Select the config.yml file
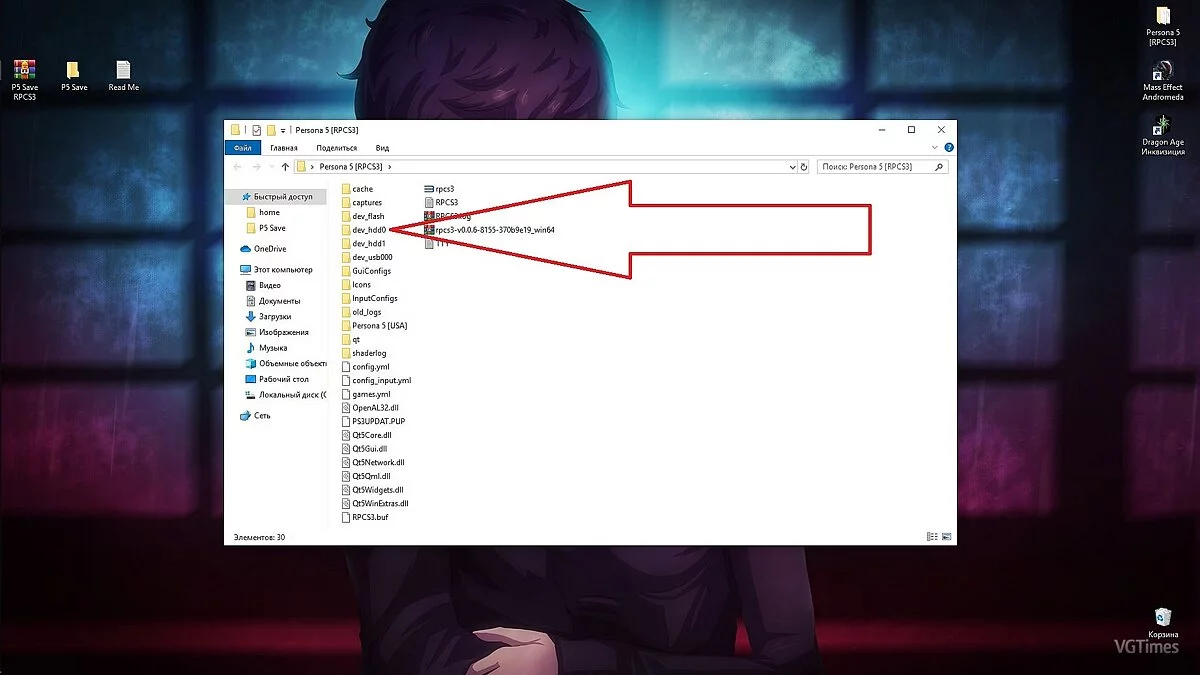Viewport: 1200px width, 675px height. pos(365,367)
